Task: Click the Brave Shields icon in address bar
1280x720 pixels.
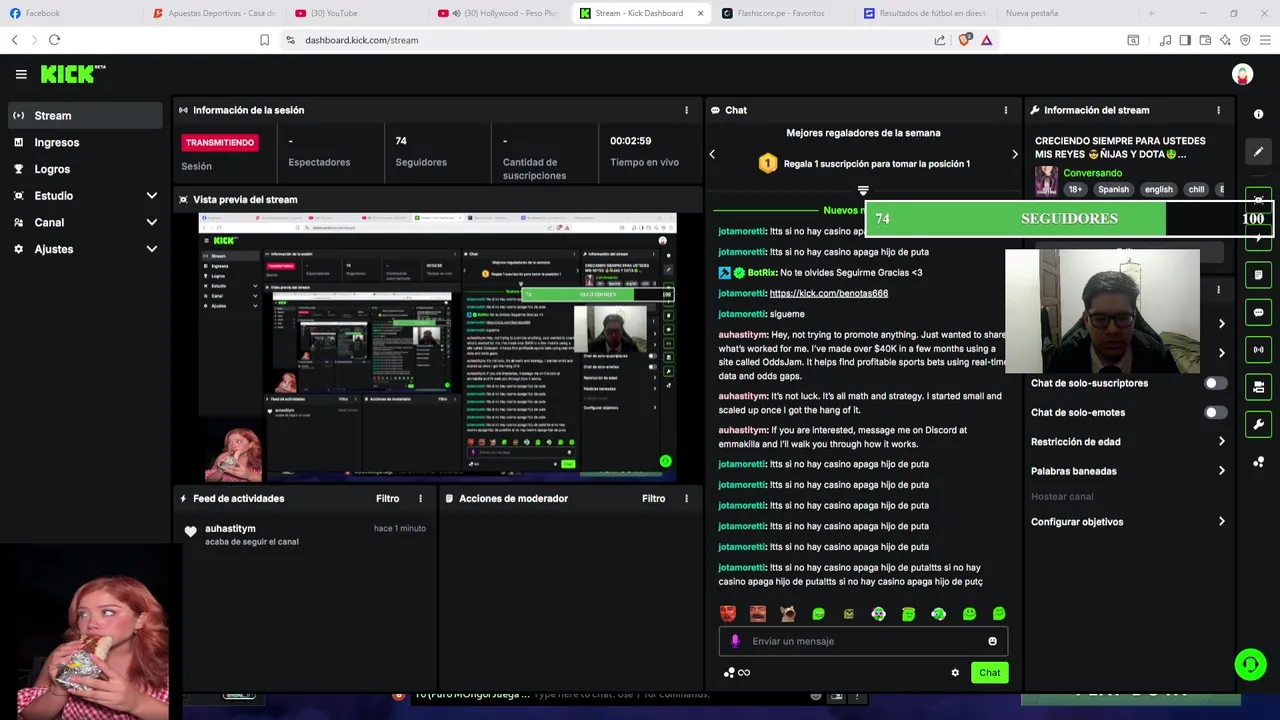Action: coord(965,40)
